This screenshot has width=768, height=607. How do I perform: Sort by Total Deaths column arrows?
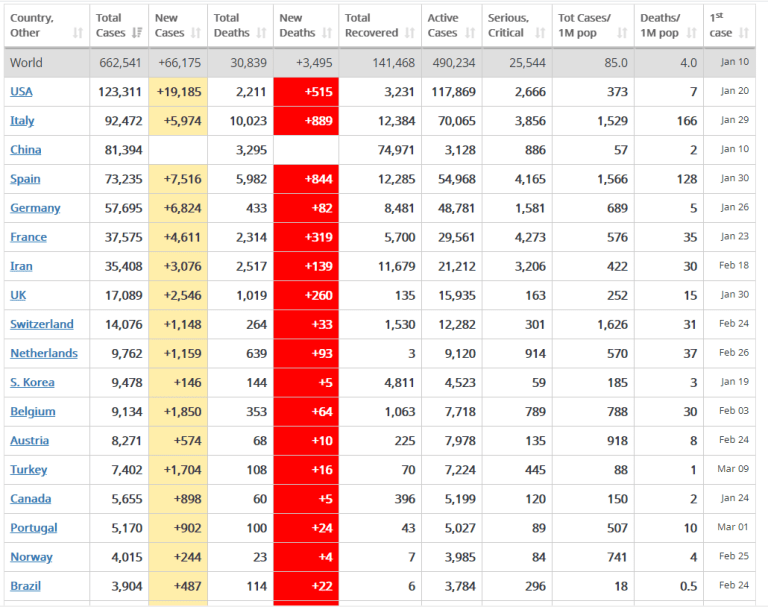click(x=262, y=33)
